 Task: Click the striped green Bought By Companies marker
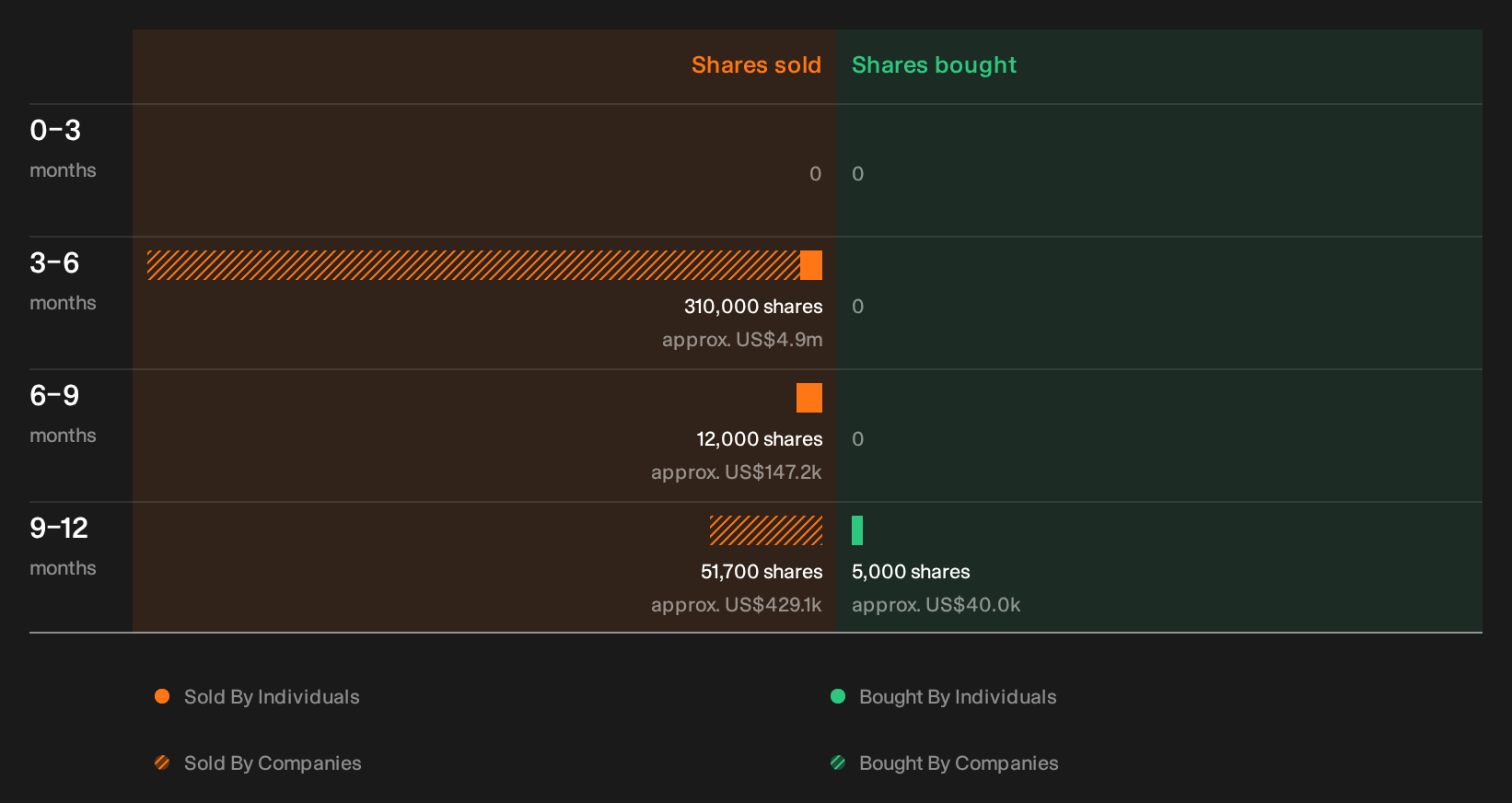838,762
